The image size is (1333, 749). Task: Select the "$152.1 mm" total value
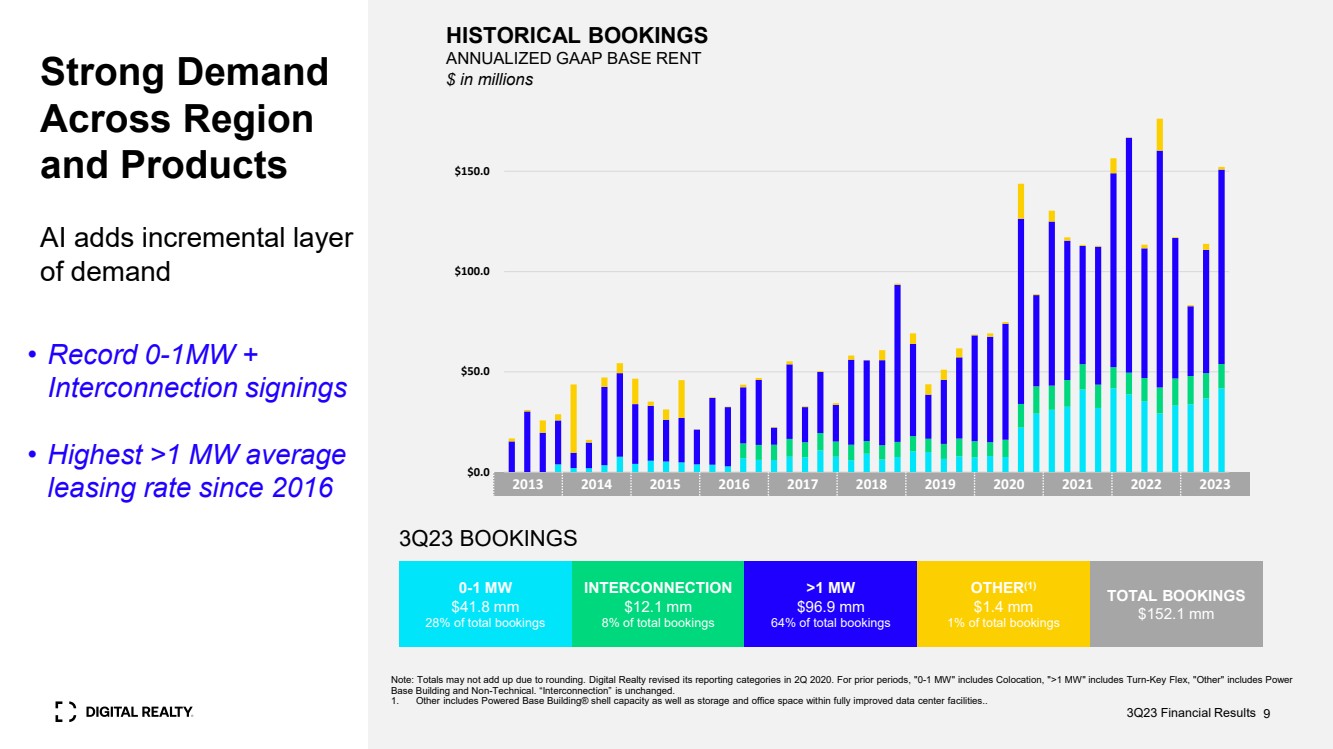point(1176,613)
